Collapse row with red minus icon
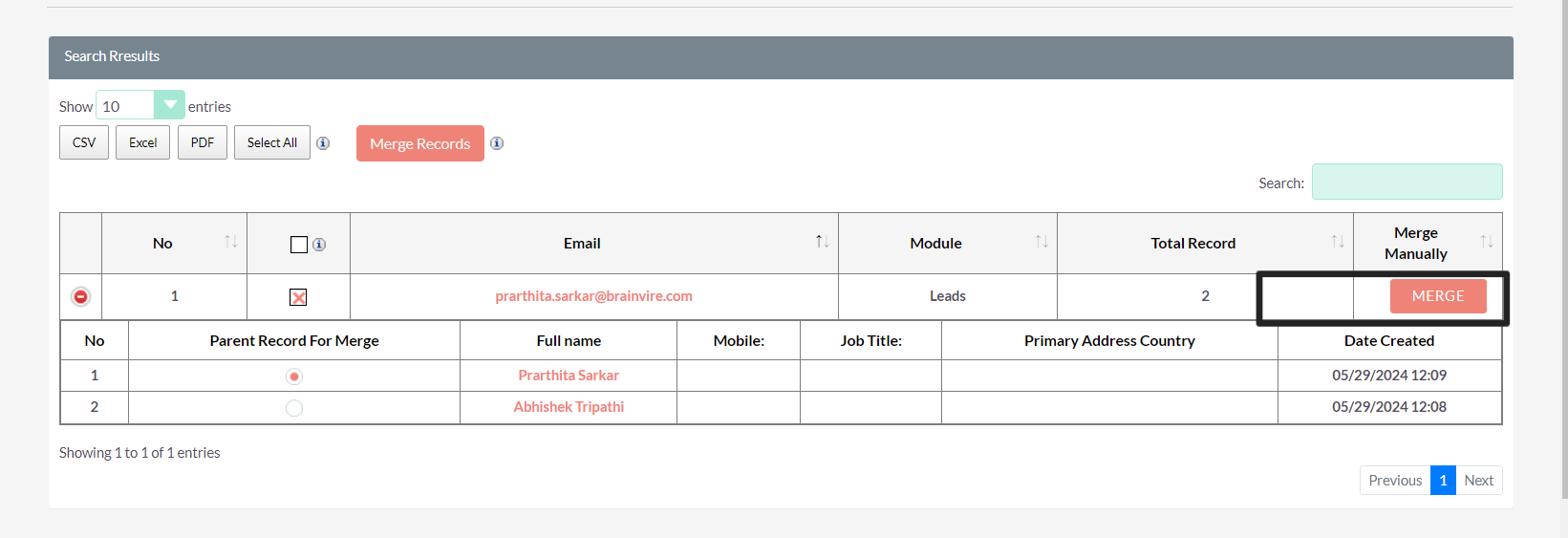This screenshot has width=1568, height=538. 81,297
